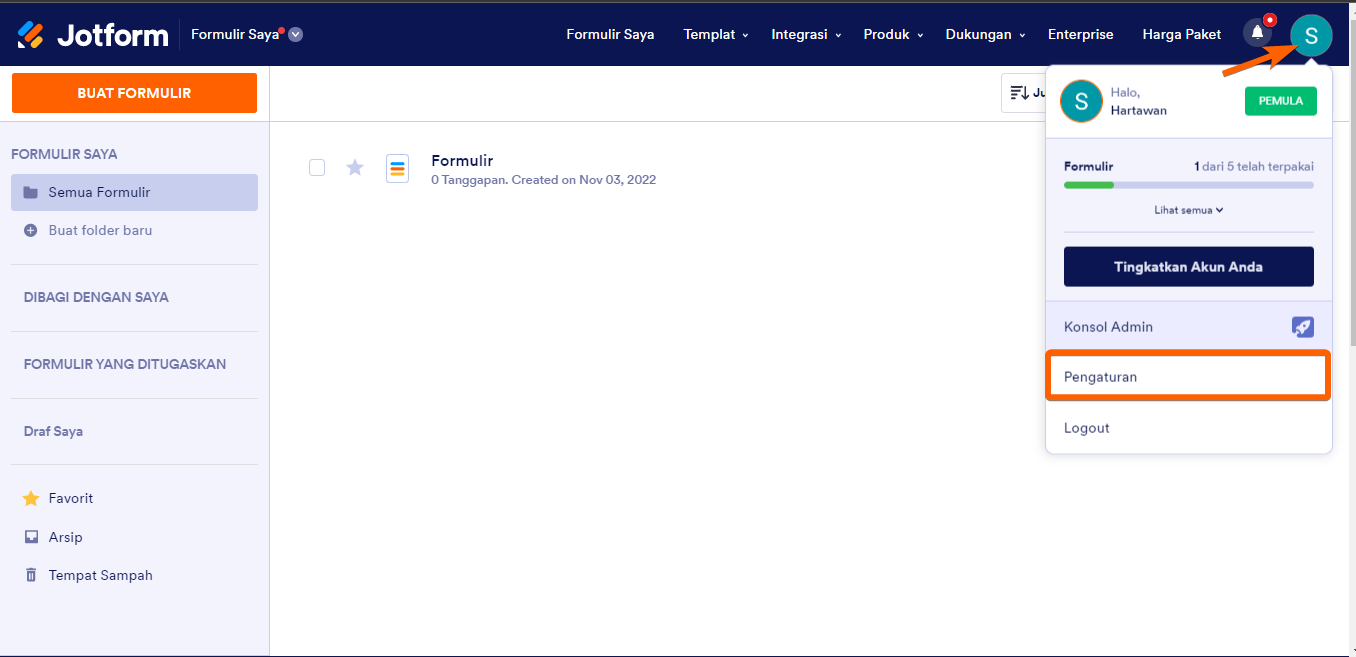Screen dimensions: 1356x657
Task: Click the avatar inside the profile dropdown
Action: point(1081,101)
